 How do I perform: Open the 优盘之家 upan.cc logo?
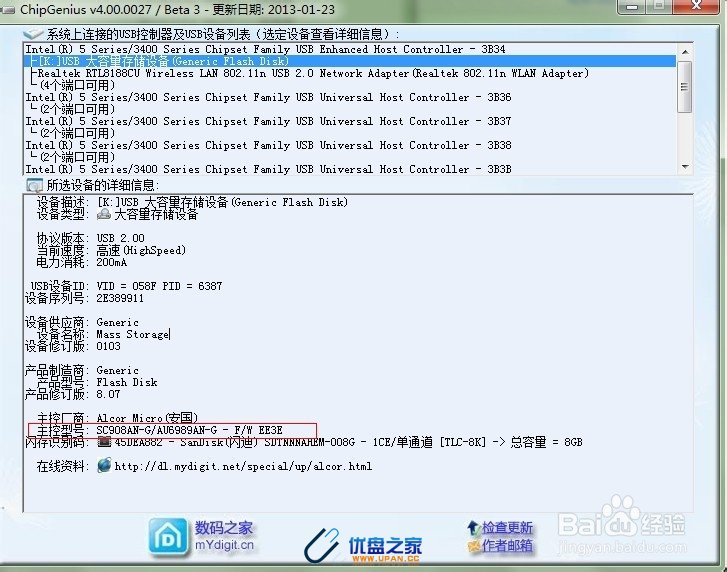[x=364, y=546]
